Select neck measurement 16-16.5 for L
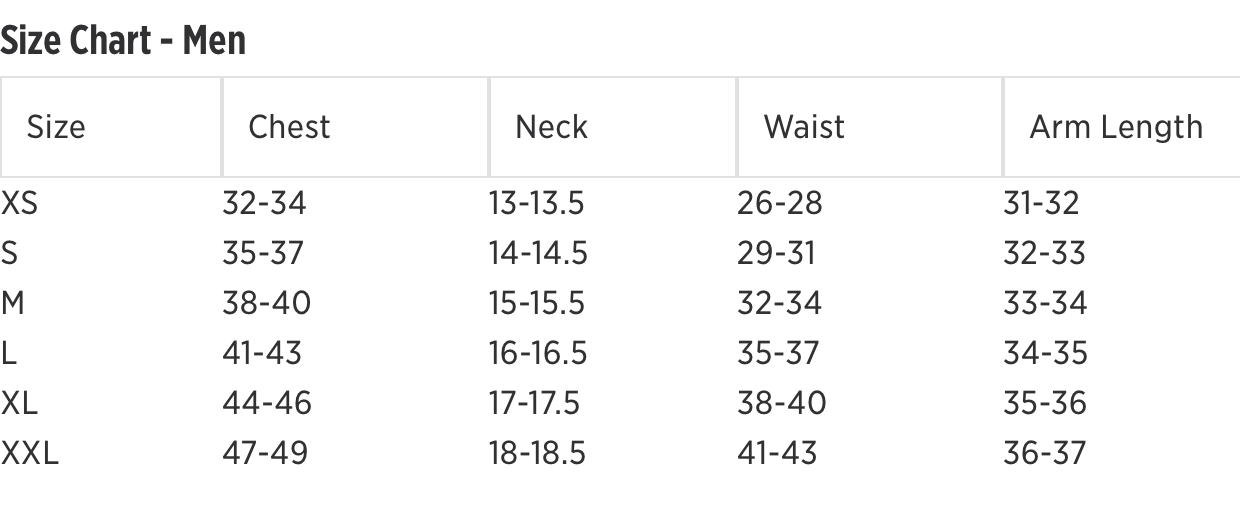This screenshot has height=510, width=1240. click(538, 353)
